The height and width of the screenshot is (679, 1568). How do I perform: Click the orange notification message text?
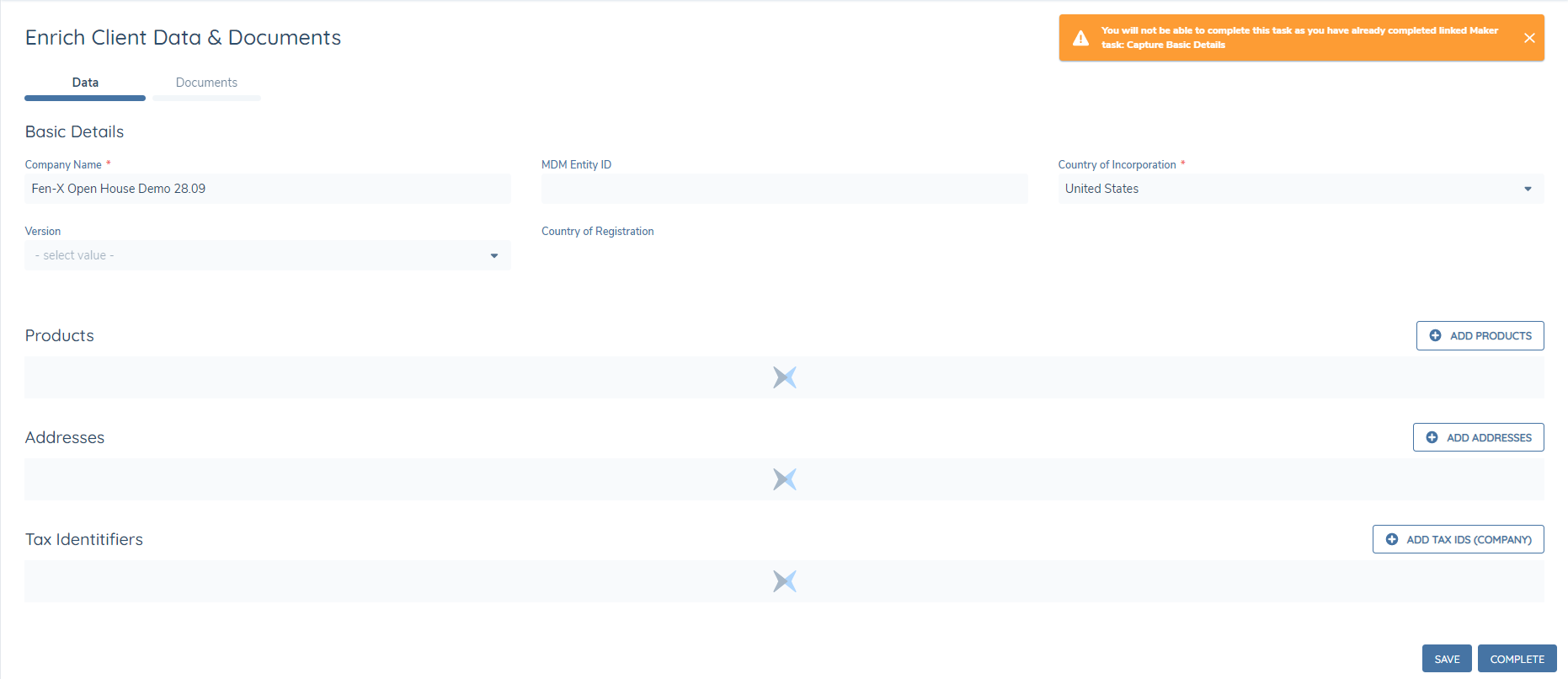point(1299,38)
